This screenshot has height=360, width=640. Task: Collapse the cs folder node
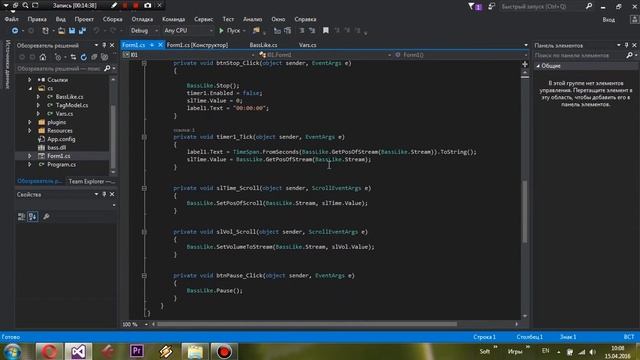[x=30, y=89]
